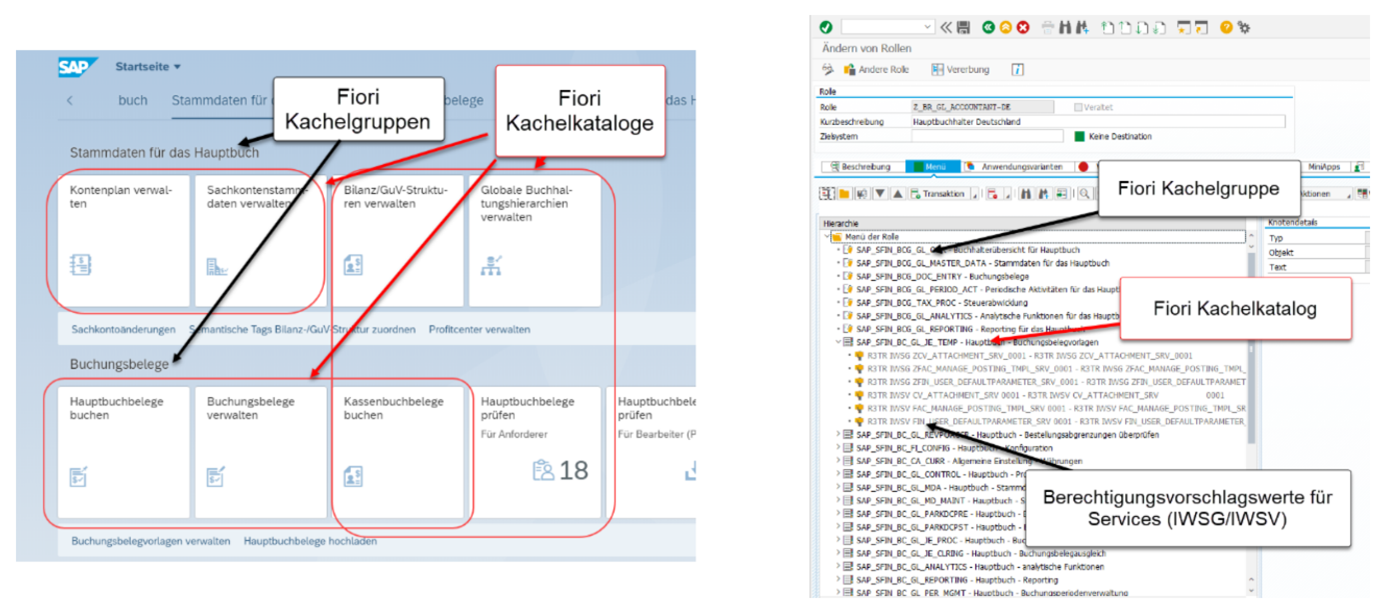Open the command field dropdown in SAP toolbar
1386x606 pixels.
928,27
